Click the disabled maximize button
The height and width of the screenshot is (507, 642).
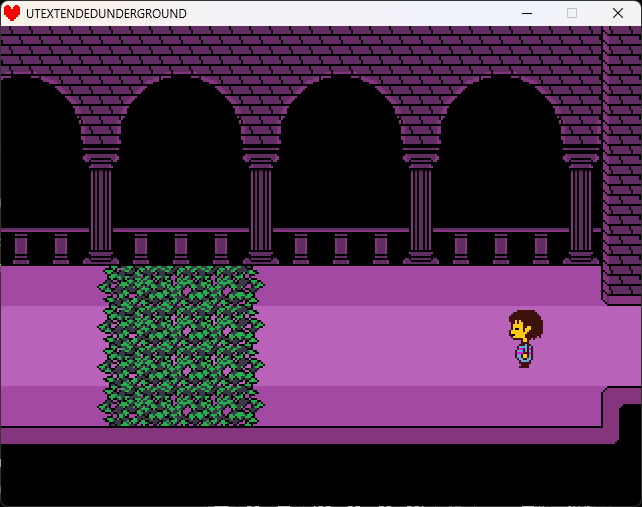(x=572, y=13)
